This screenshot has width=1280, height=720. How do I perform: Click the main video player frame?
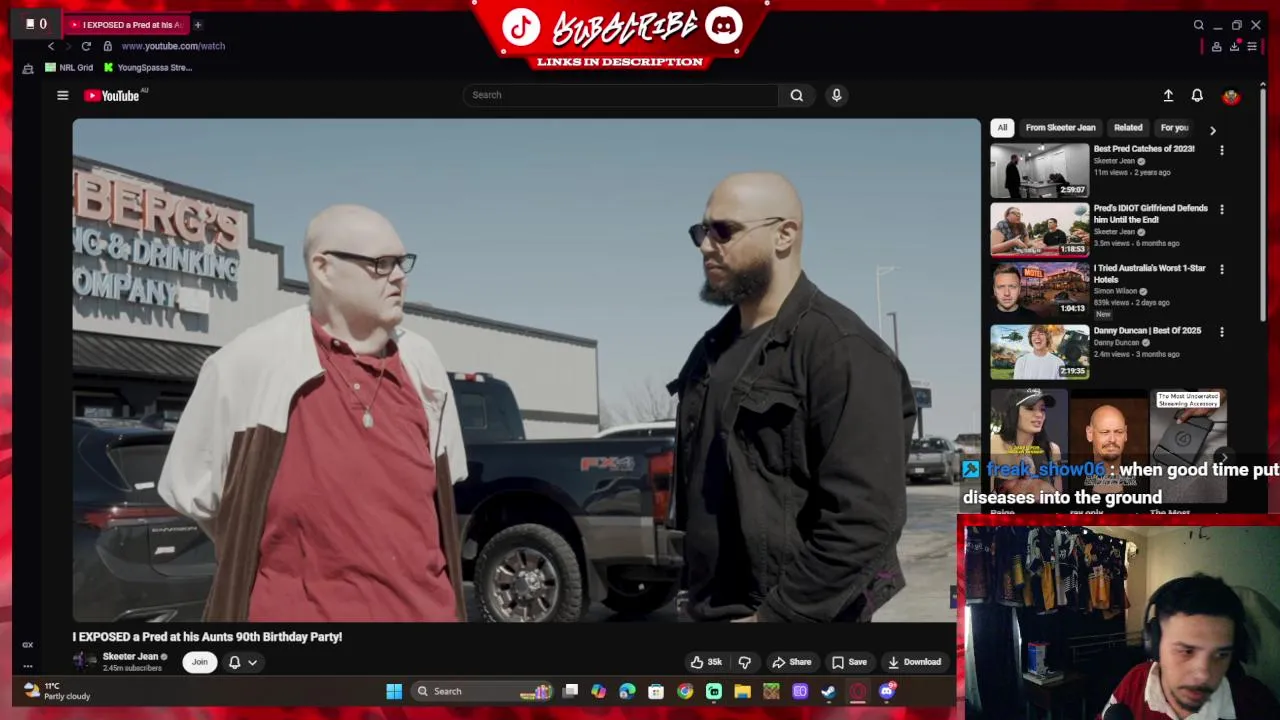click(x=526, y=370)
